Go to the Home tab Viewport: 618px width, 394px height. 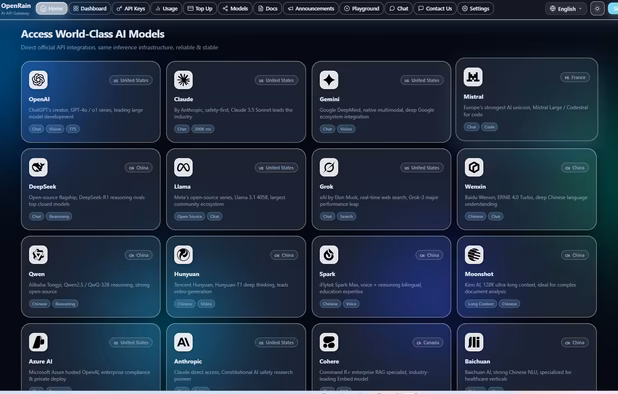(x=52, y=9)
